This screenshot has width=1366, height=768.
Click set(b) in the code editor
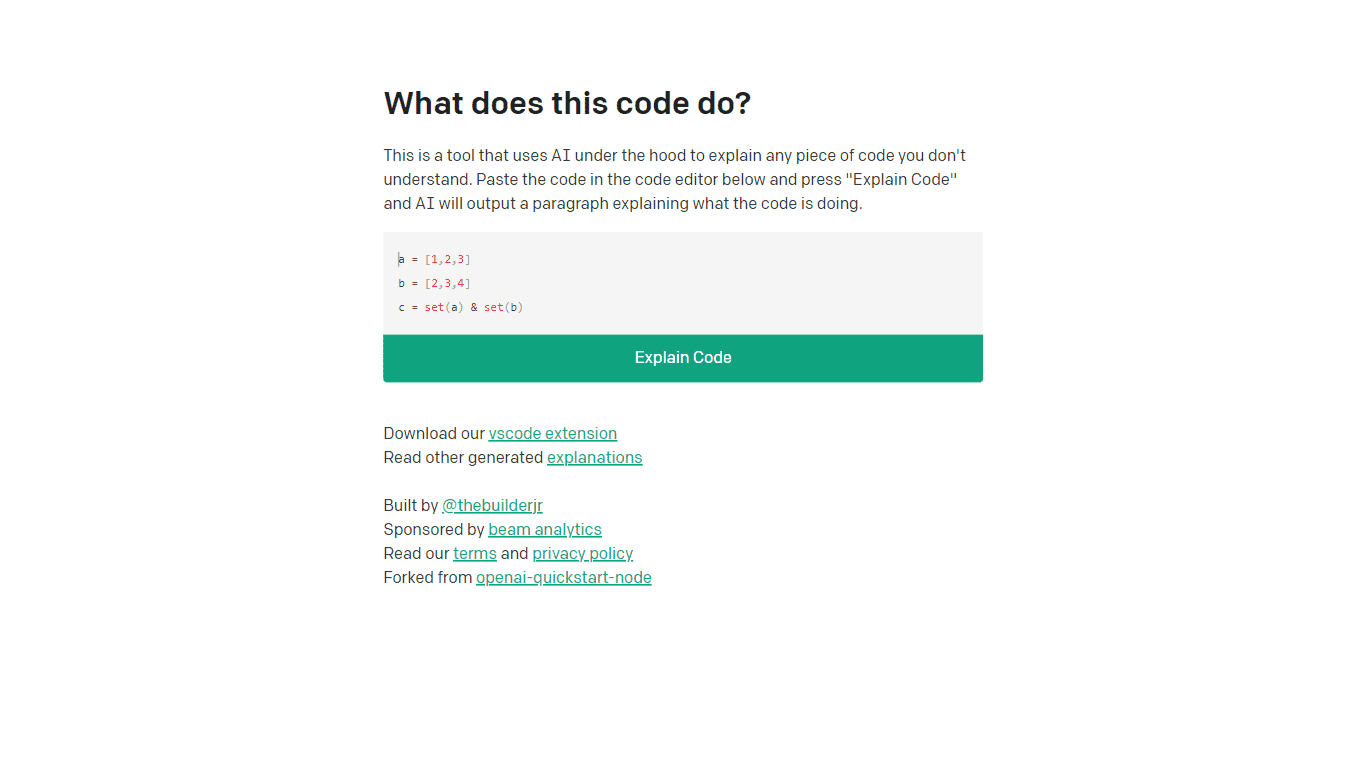coord(504,308)
